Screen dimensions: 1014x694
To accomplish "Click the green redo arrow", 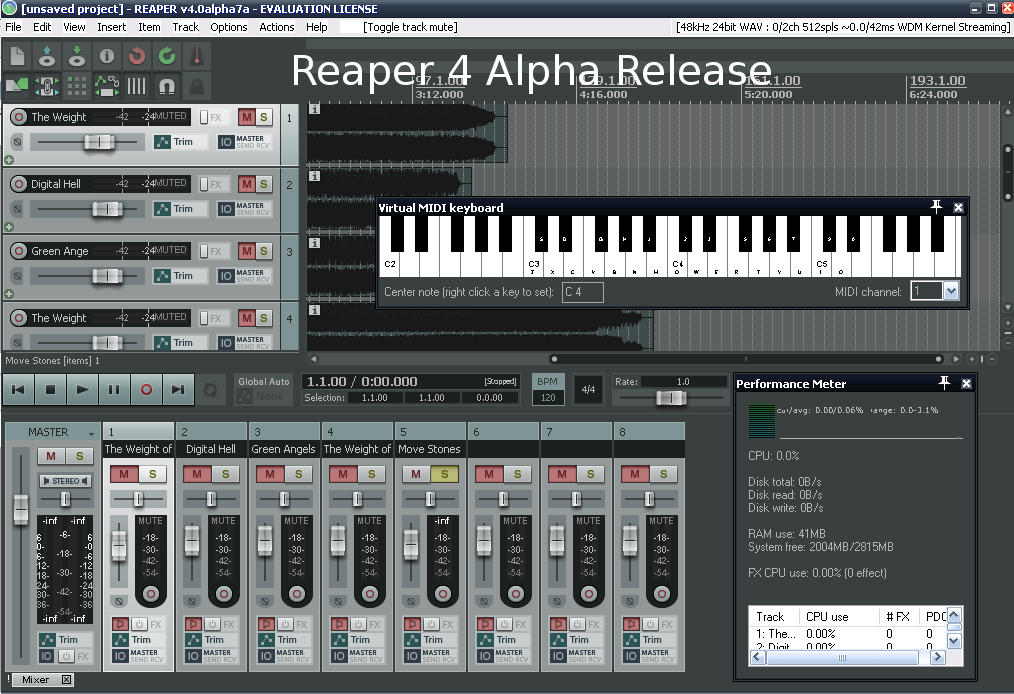I will coord(167,56).
